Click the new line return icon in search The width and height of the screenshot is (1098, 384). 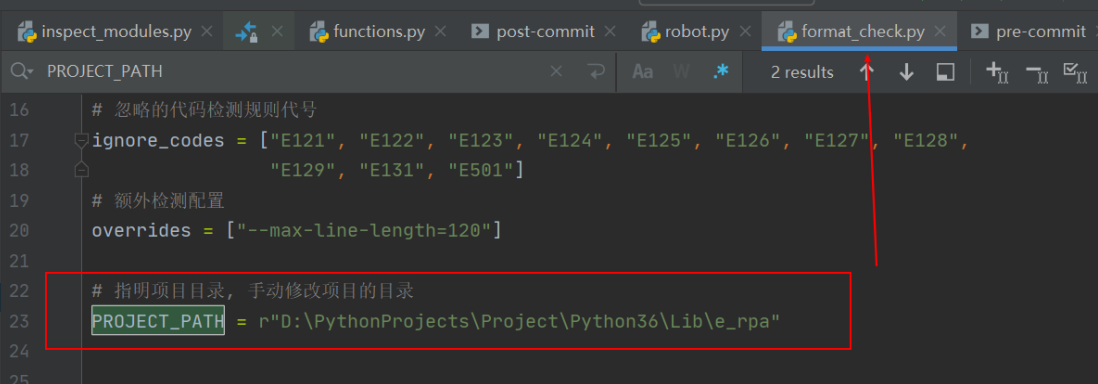click(x=596, y=71)
